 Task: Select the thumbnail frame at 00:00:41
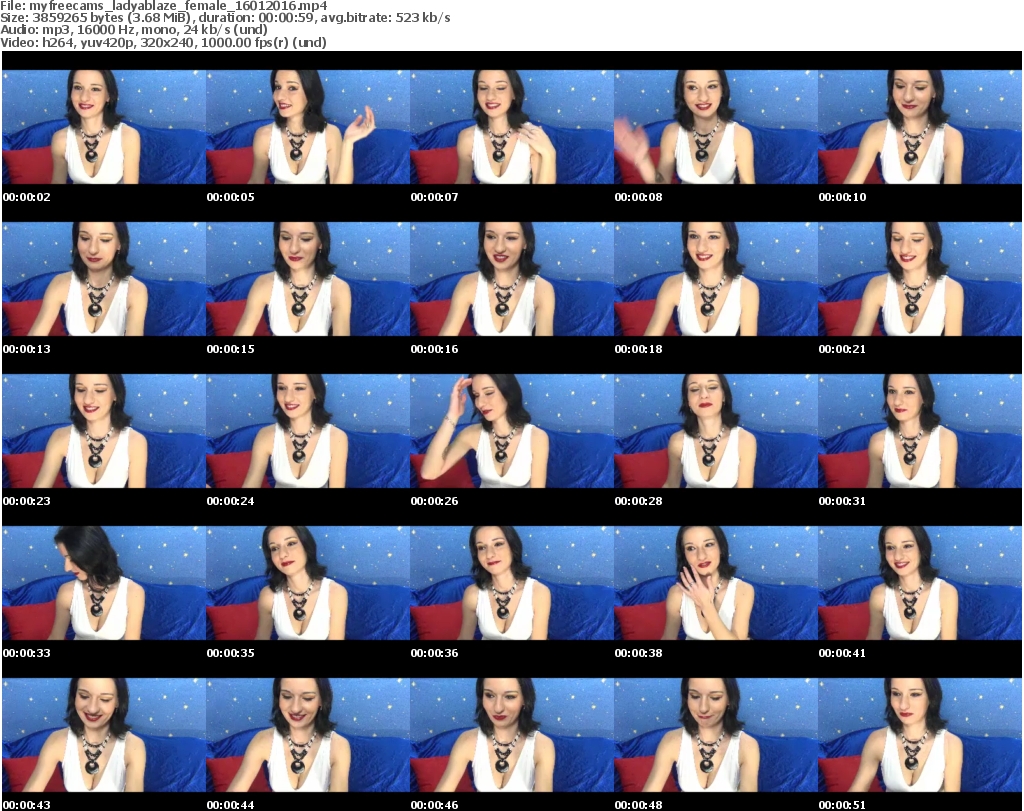click(920, 583)
